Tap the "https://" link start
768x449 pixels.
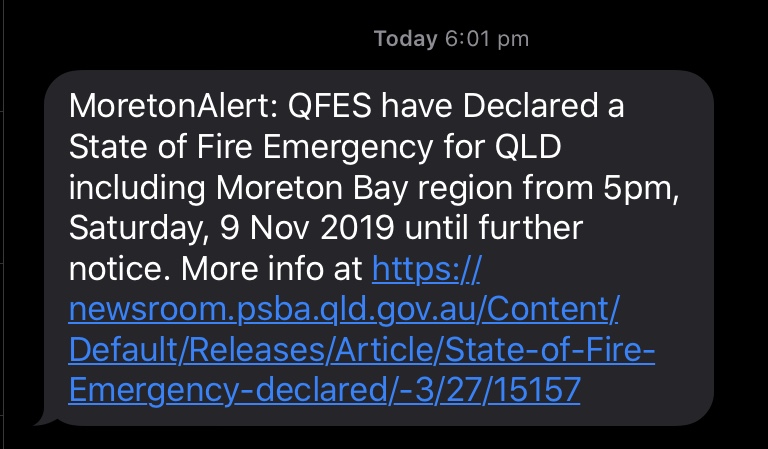tap(426, 270)
